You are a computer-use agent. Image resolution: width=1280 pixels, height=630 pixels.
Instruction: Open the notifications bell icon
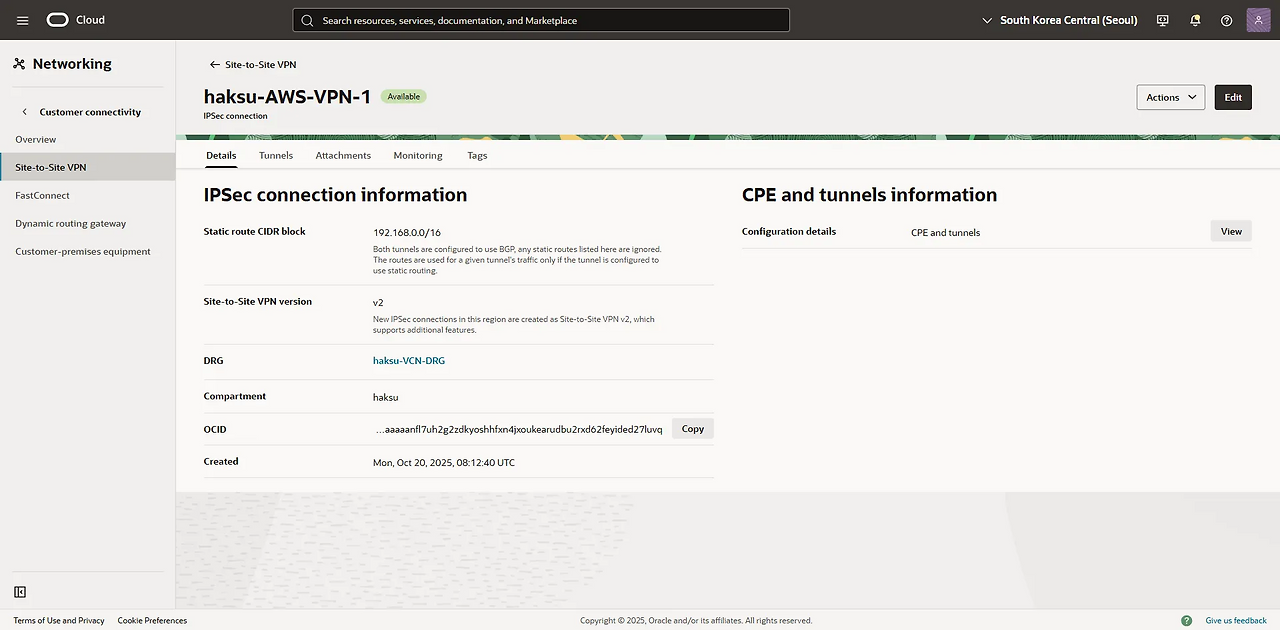[1195, 20]
